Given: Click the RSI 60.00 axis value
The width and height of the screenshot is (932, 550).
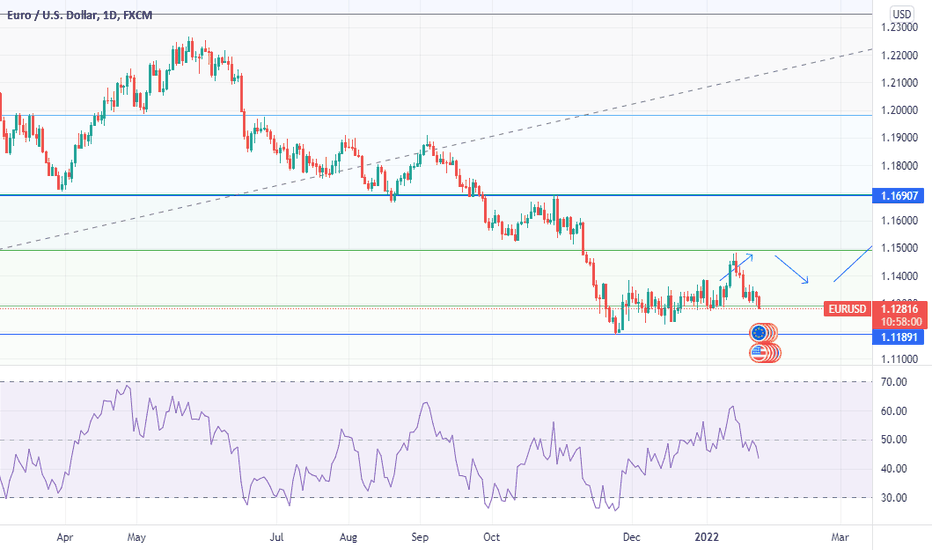Looking at the screenshot, I should tap(893, 411).
